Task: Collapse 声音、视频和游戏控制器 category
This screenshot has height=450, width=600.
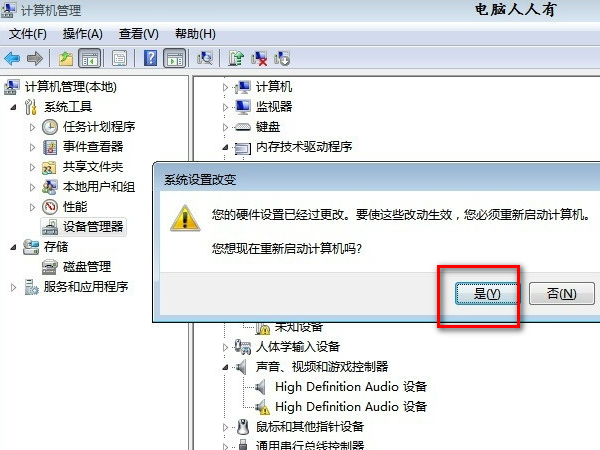Action: 225,367
